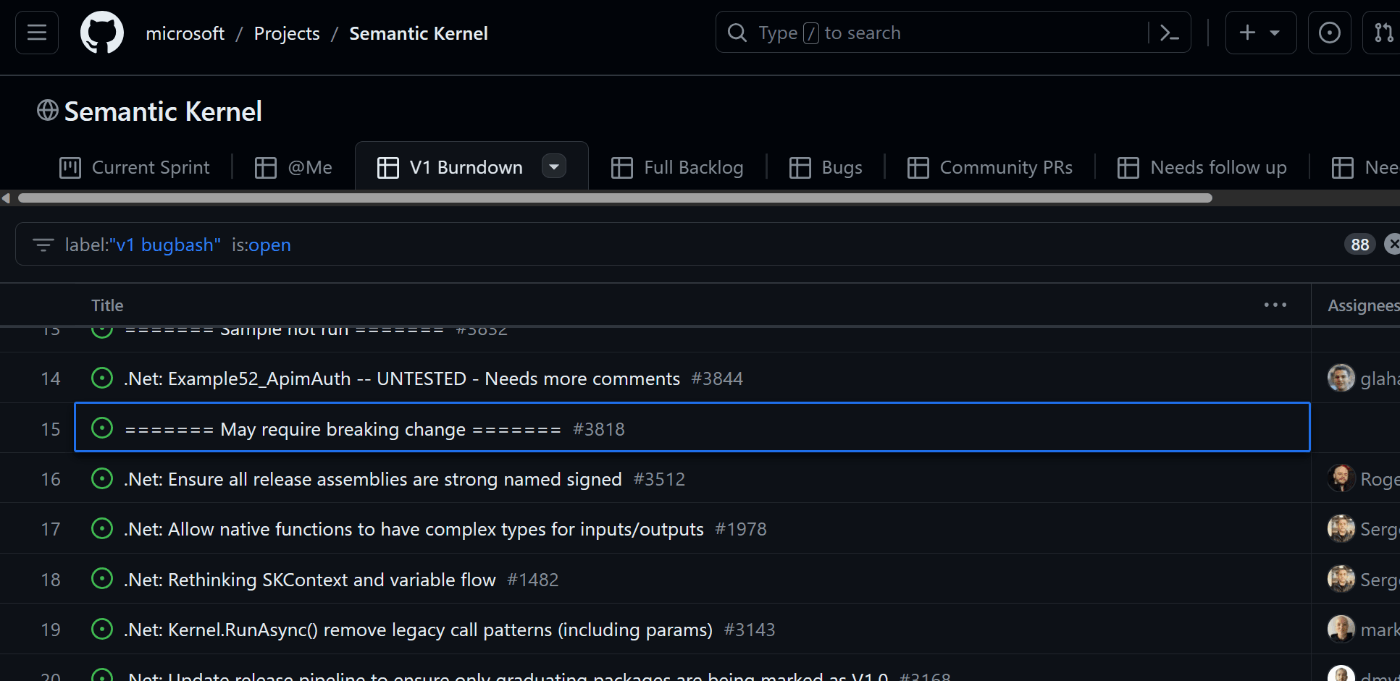Image resolution: width=1400 pixels, height=681 pixels.
Task: Focus the Type / to search field
Action: click(953, 33)
